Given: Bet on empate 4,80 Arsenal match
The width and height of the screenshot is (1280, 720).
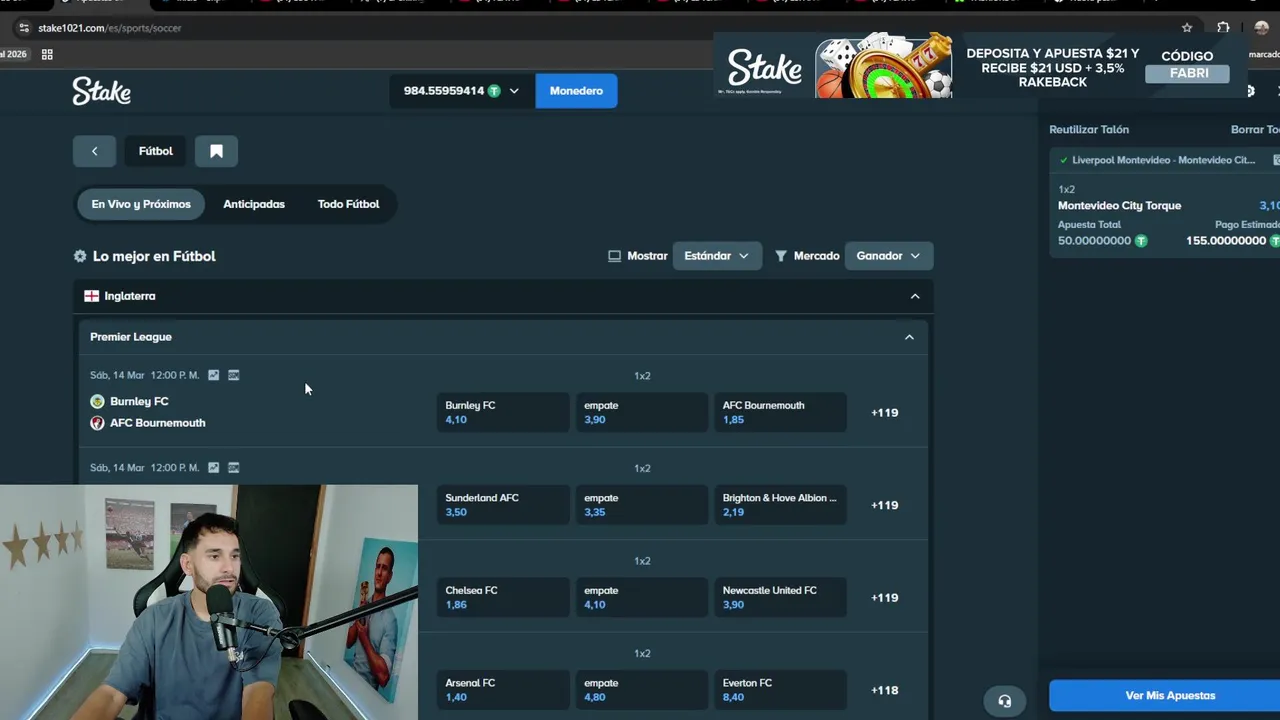Looking at the screenshot, I should point(642,690).
